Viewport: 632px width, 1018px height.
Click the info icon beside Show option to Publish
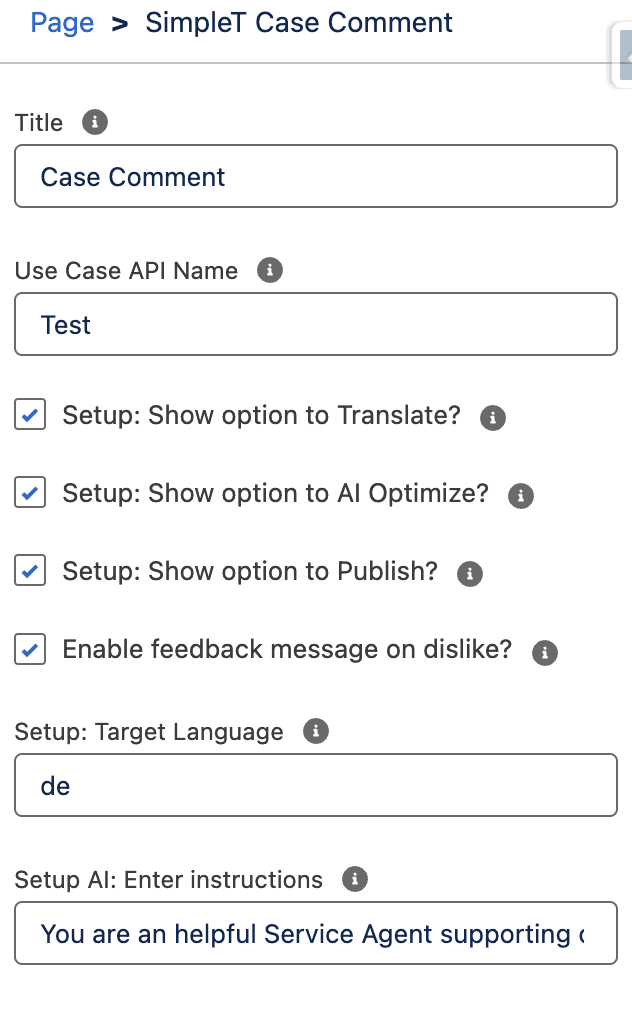(468, 573)
